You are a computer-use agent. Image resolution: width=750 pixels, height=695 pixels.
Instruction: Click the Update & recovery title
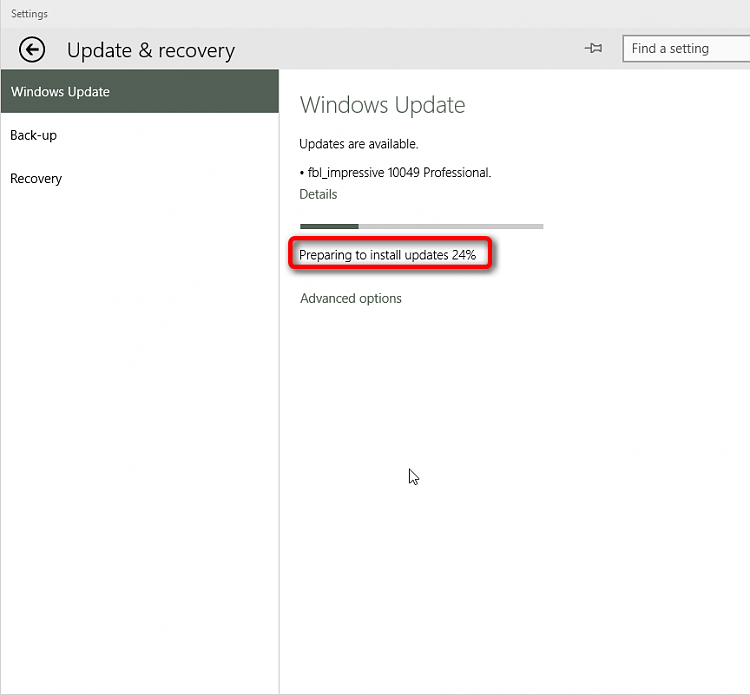[x=151, y=50]
